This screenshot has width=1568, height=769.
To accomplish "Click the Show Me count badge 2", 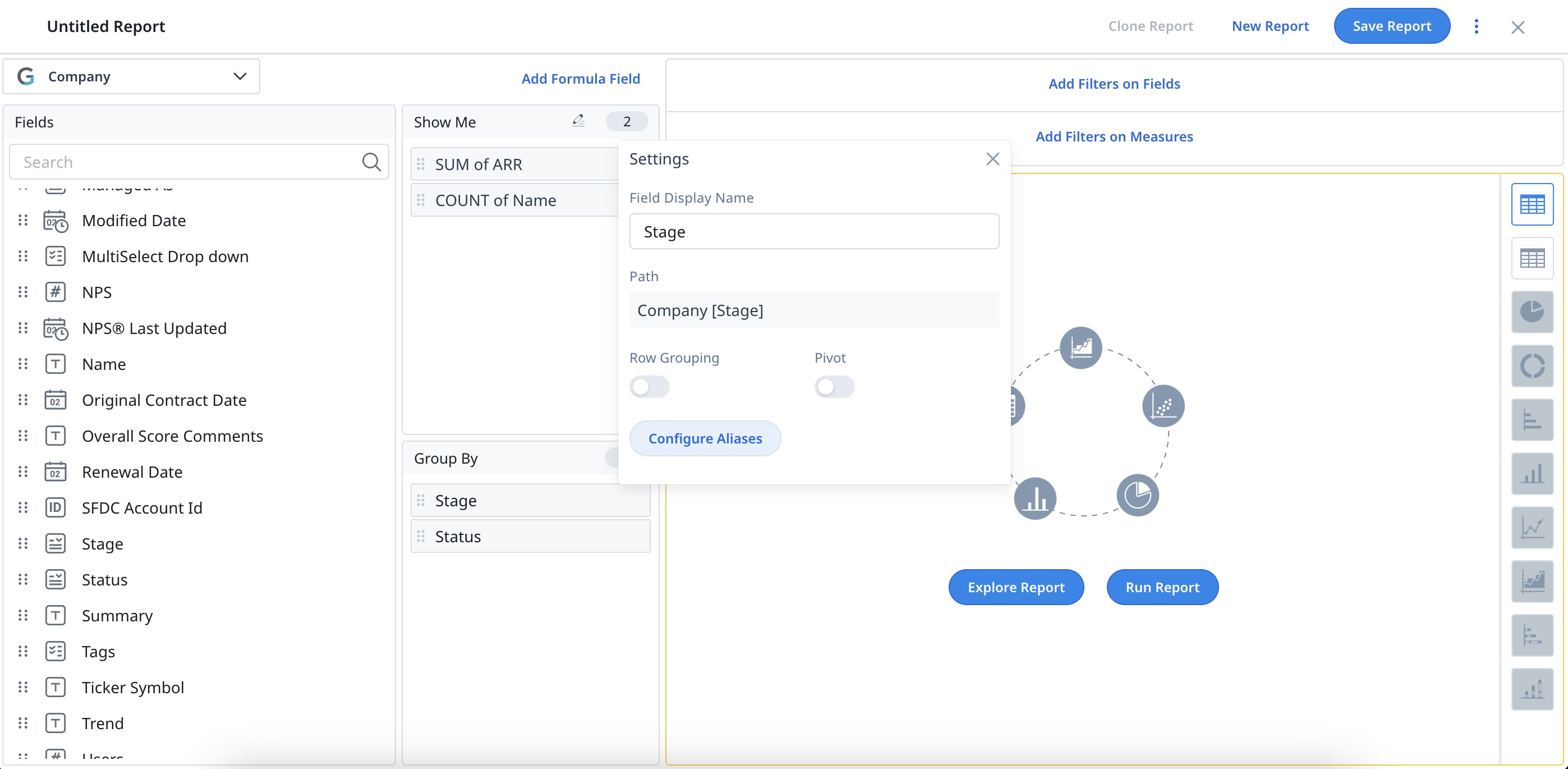I will pyautogui.click(x=626, y=121).
